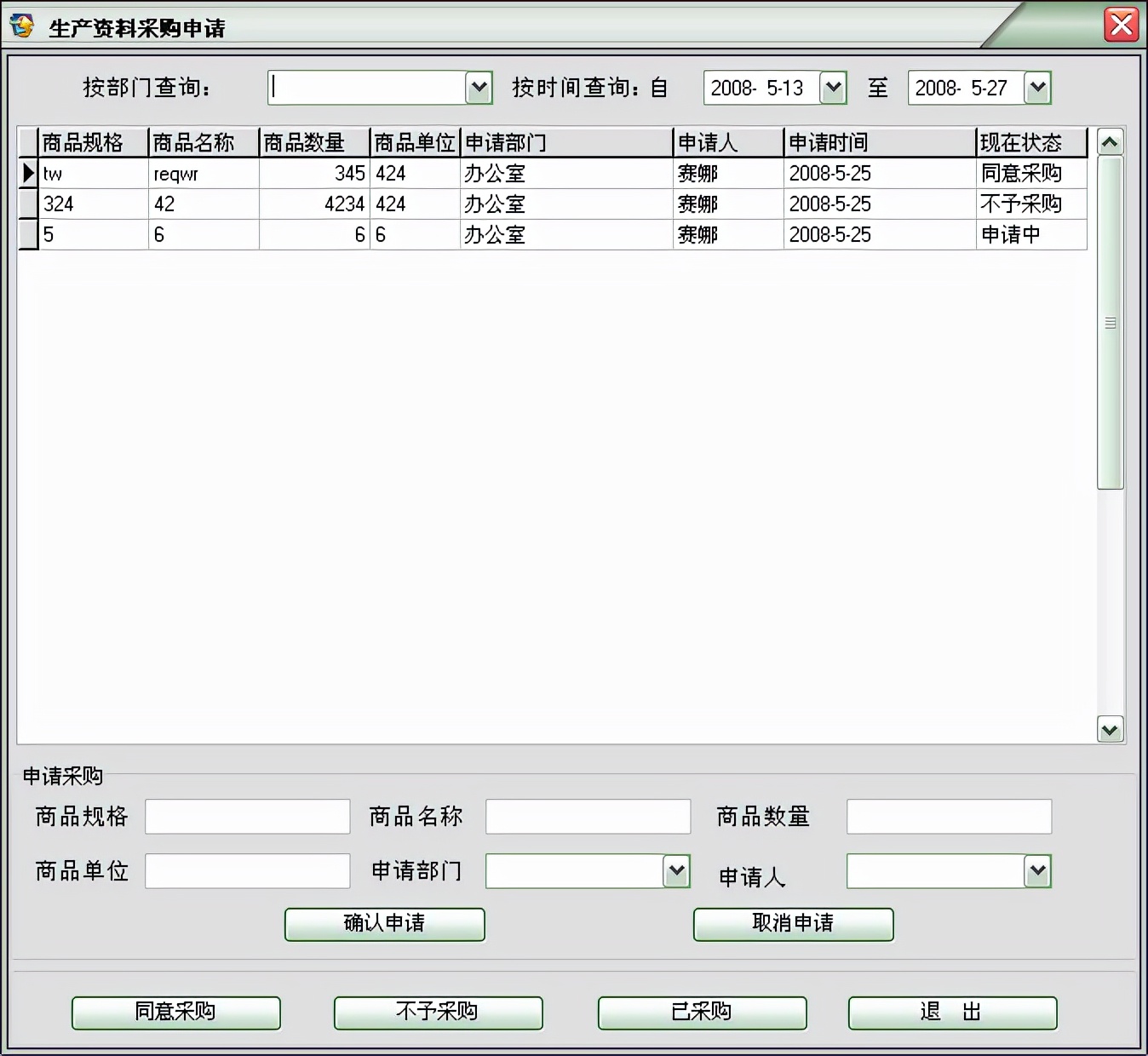The width and height of the screenshot is (1148, 1056).
Task: Click the 不予采购 reject purchase button
Action: [x=437, y=1013]
